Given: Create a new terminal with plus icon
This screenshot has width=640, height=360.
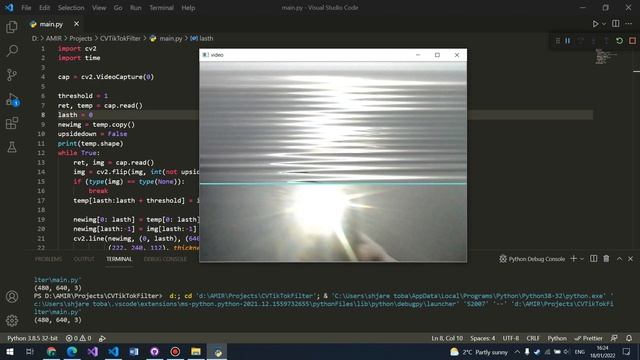Looking at the screenshot, I should (573, 259).
